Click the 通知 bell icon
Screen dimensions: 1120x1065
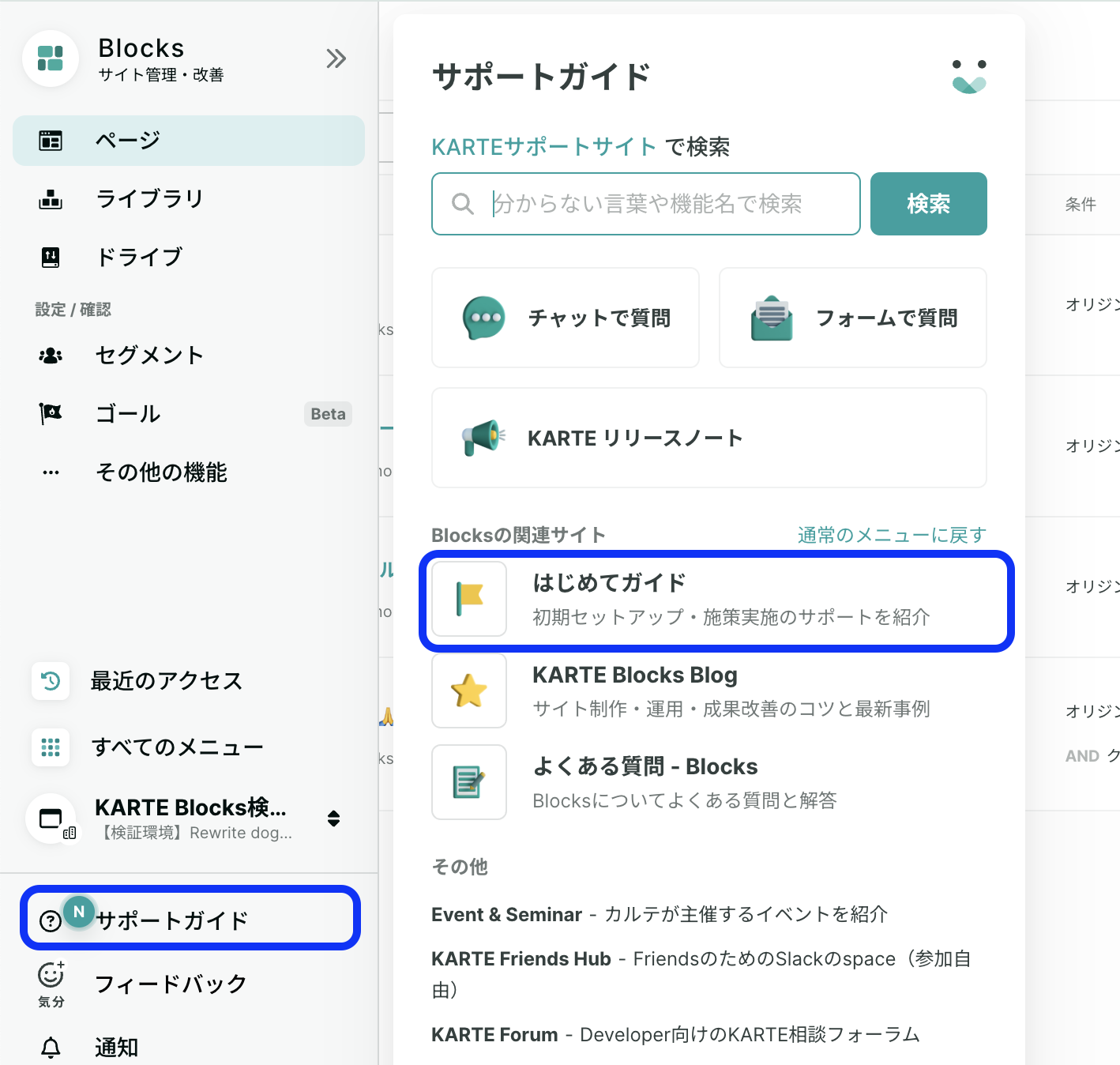[51, 1048]
